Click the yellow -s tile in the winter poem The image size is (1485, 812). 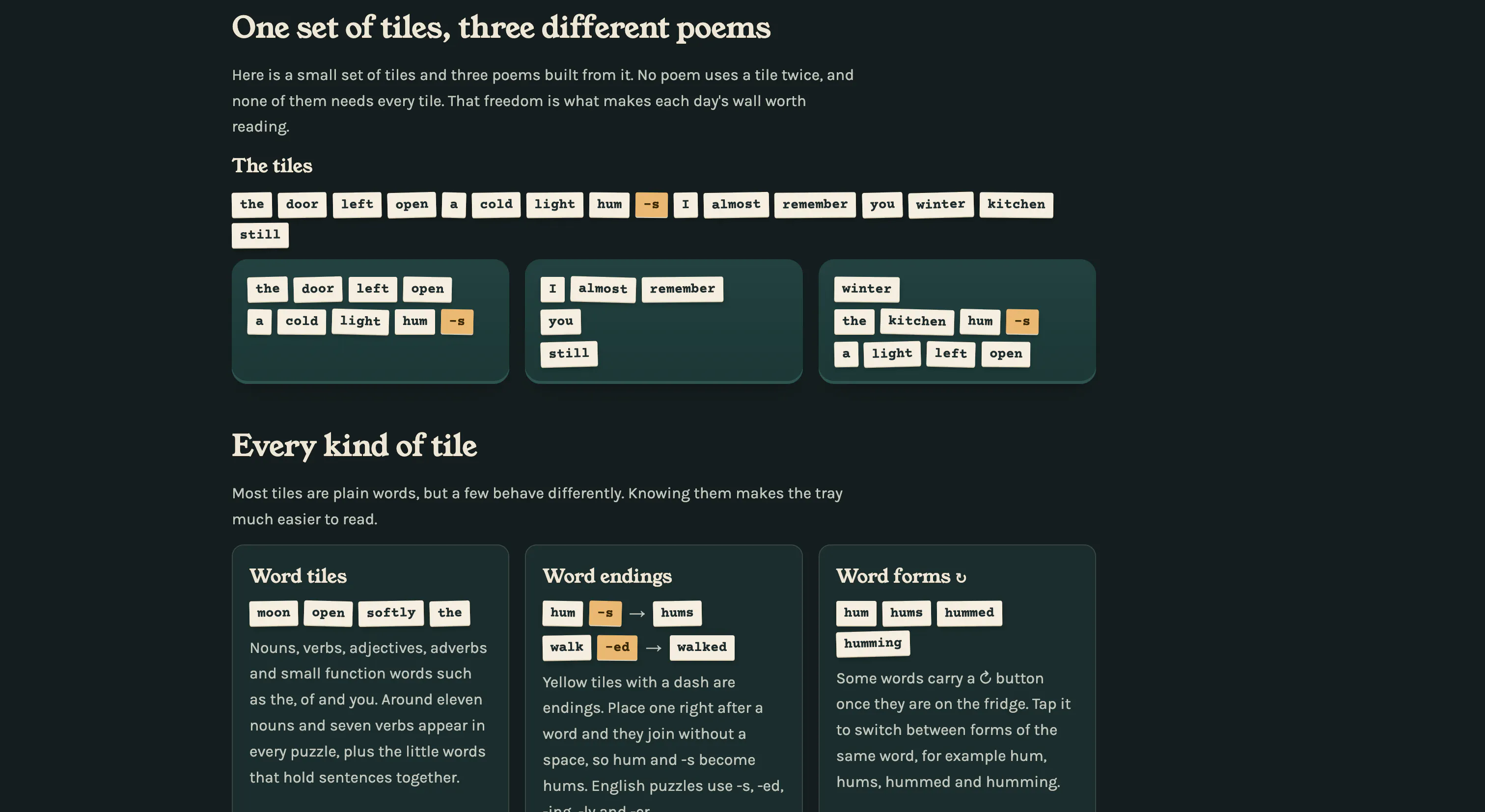tap(1022, 322)
